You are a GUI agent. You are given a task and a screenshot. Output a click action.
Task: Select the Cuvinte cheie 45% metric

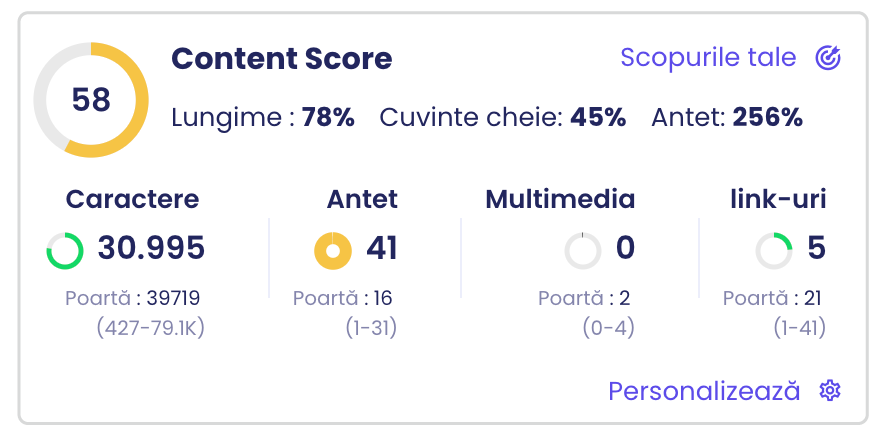click(503, 118)
